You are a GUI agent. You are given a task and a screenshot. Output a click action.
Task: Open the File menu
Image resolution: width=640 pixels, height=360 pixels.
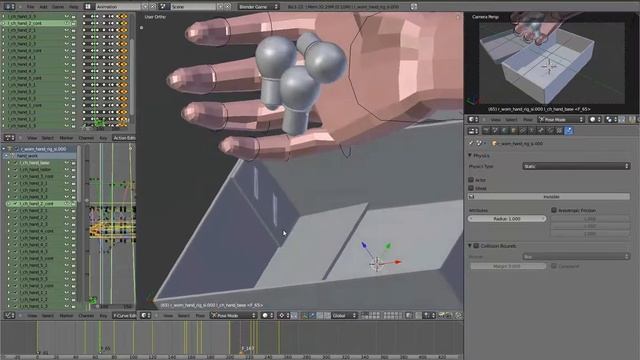click(x=30, y=7)
